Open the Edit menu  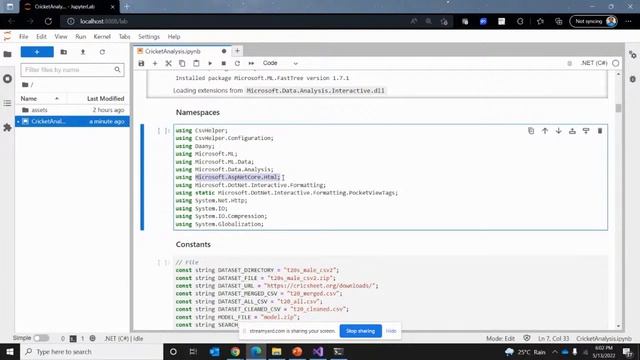(41, 36)
